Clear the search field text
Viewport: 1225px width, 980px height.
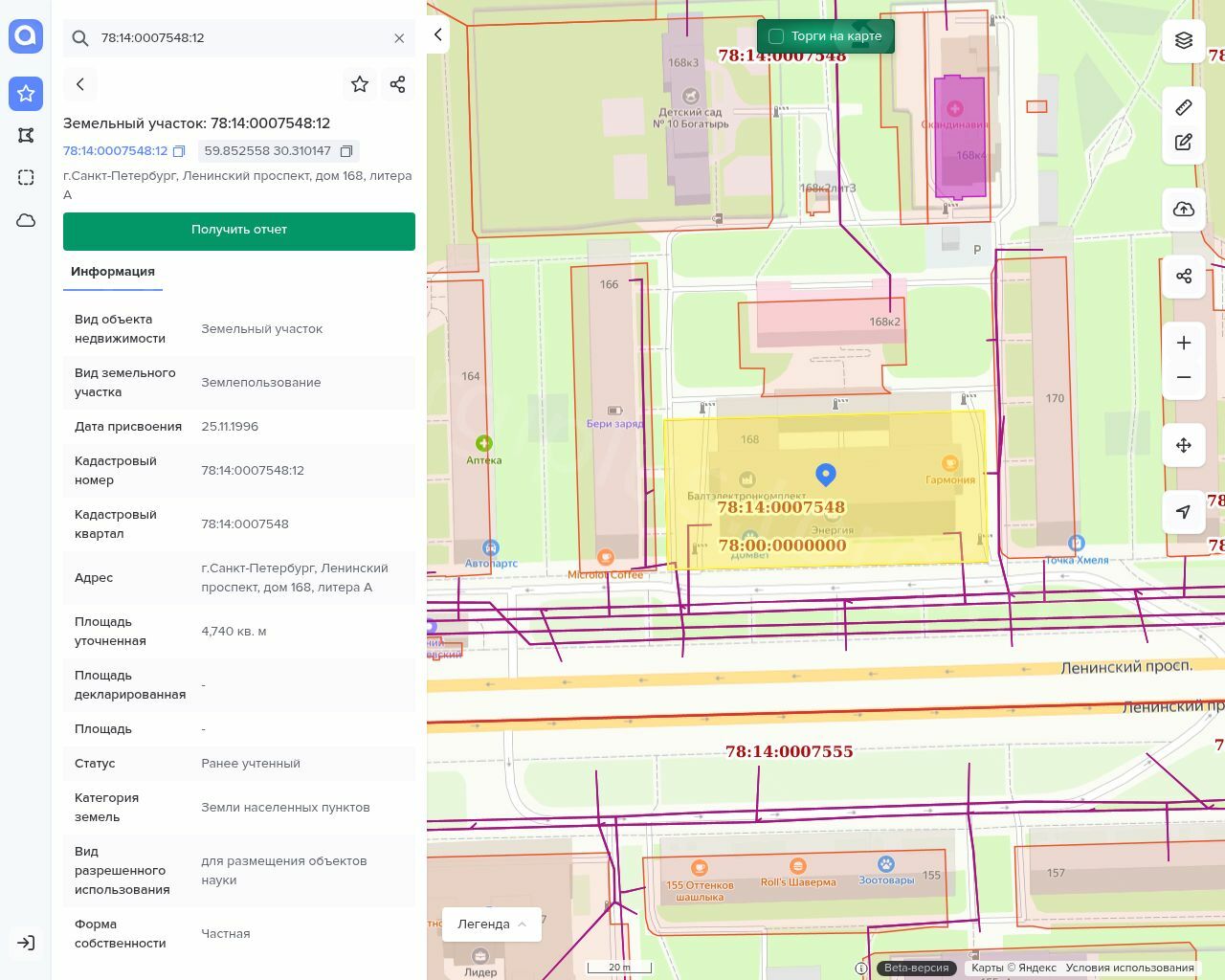click(x=399, y=38)
